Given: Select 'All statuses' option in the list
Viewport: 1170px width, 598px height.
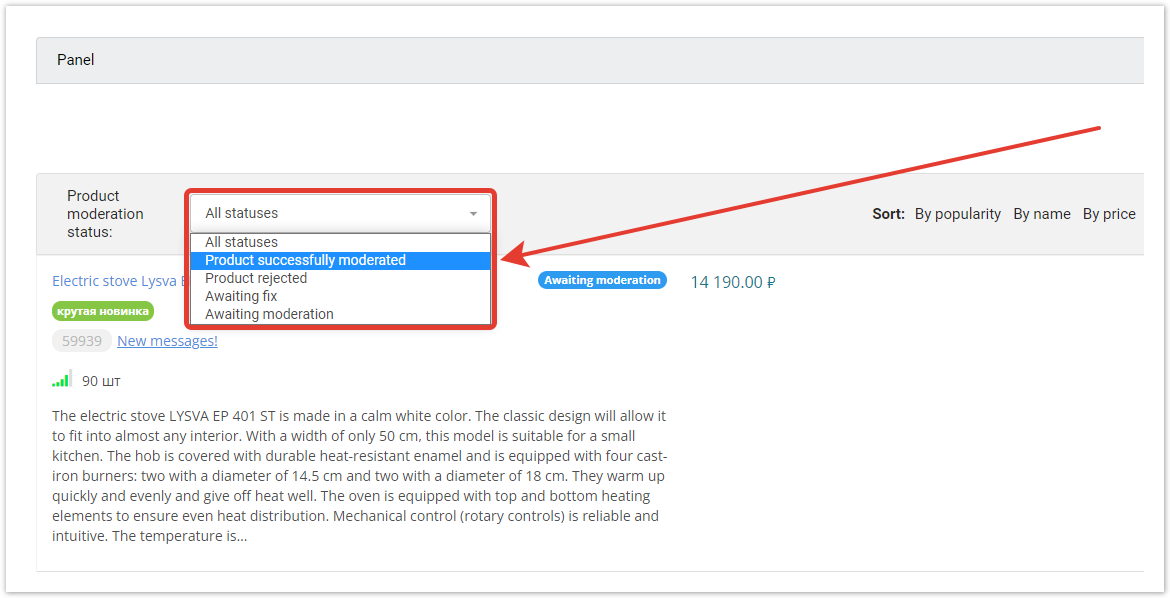Looking at the screenshot, I should coord(241,242).
